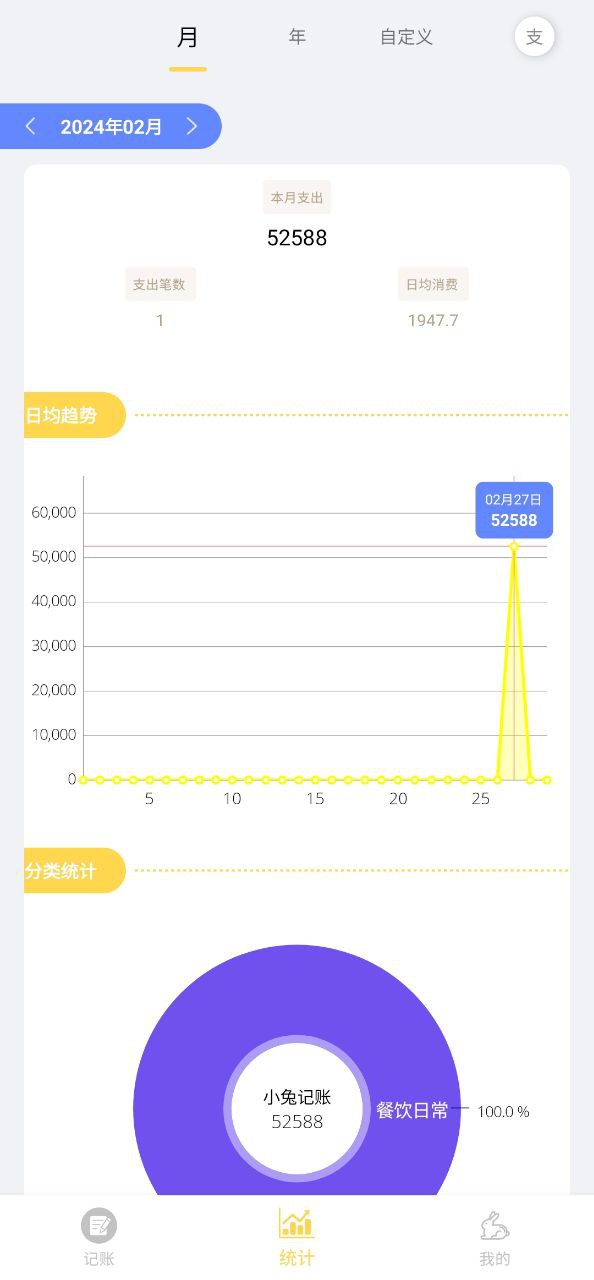The image size is (594, 1280).
Task: Click the 02月27日 chart tooltip
Action: [x=514, y=510]
